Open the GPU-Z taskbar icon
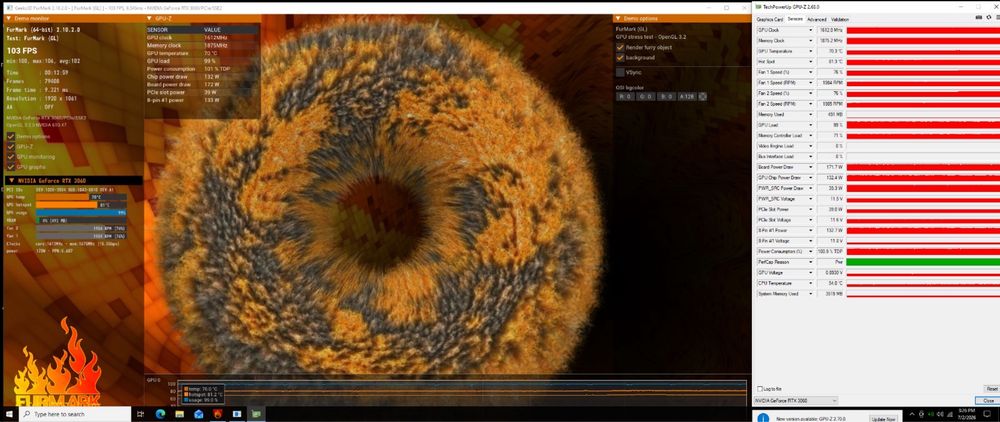Image resolution: width=1000 pixels, height=422 pixels. click(x=256, y=414)
